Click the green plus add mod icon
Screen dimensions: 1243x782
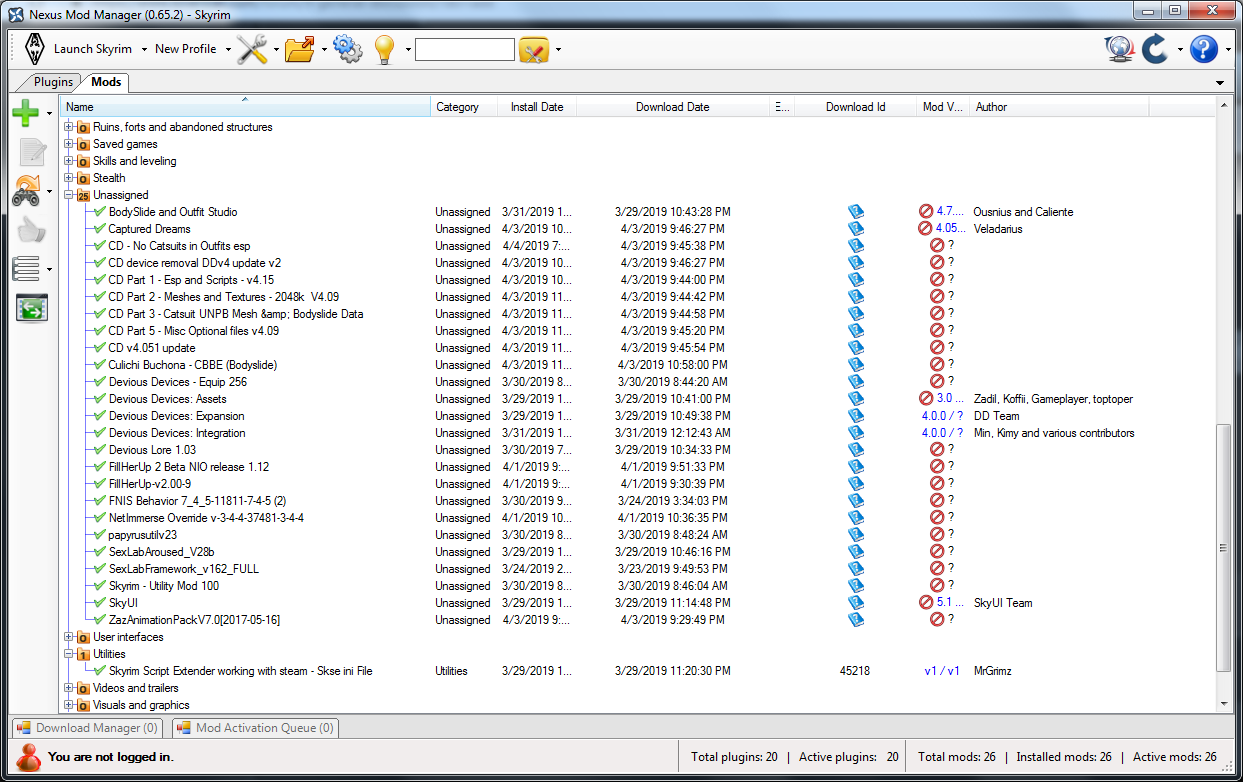coord(26,113)
